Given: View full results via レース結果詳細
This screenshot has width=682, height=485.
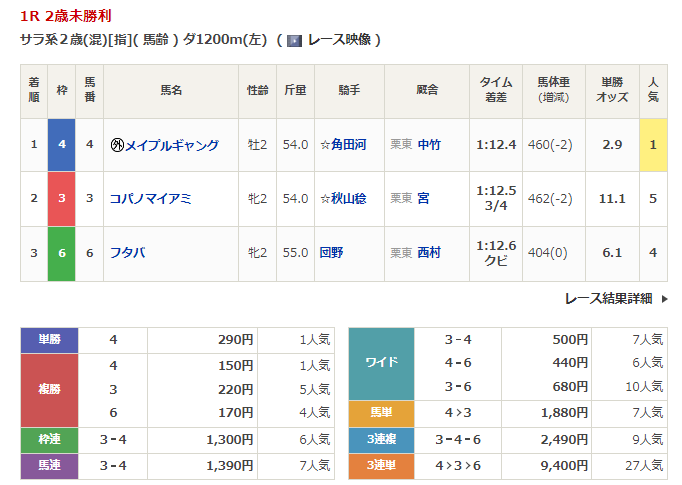Looking at the screenshot, I should [608, 299].
